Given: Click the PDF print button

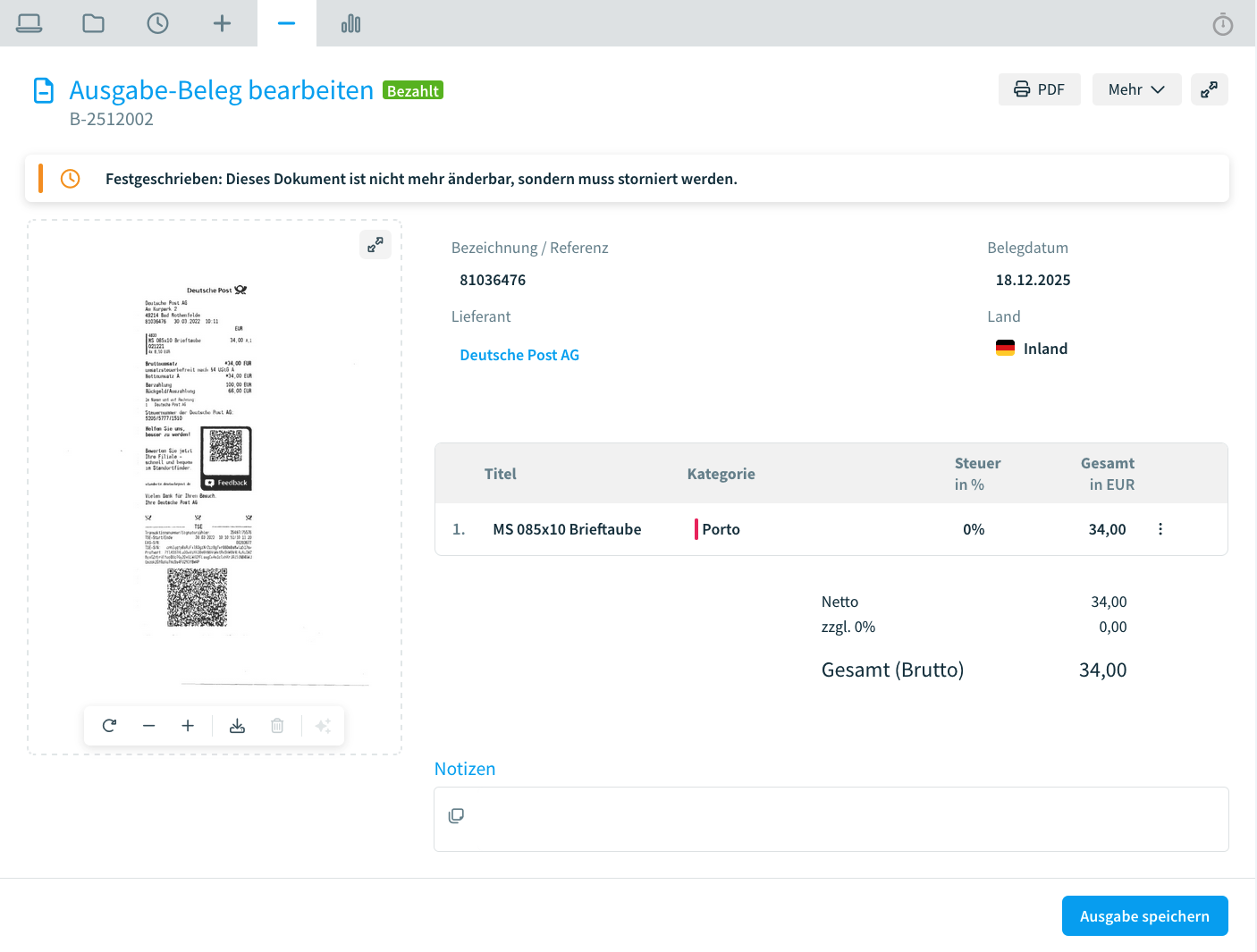Looking at the screenshot, I should (1039, 89).
